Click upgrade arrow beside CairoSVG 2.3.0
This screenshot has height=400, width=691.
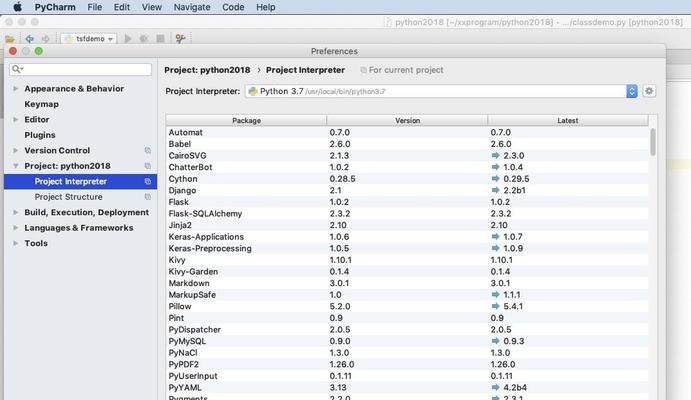[495, 156]
